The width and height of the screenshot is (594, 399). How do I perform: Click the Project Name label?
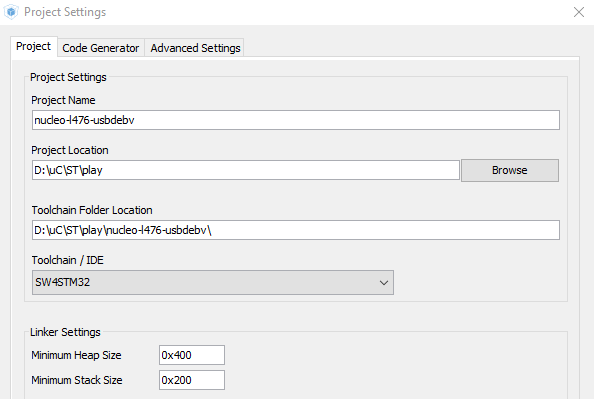[63, 100]
